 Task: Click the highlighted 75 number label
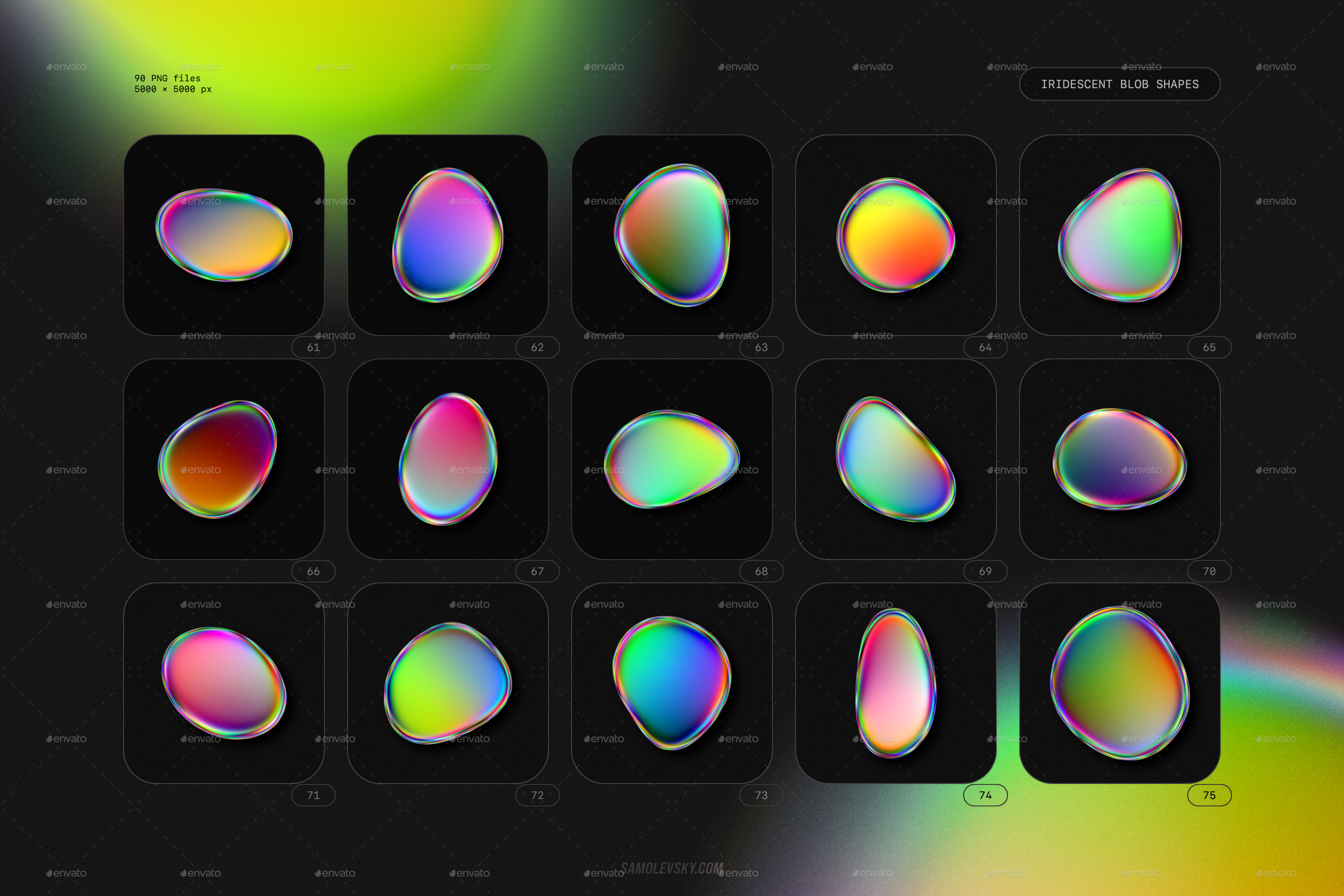coord(1209,795)
